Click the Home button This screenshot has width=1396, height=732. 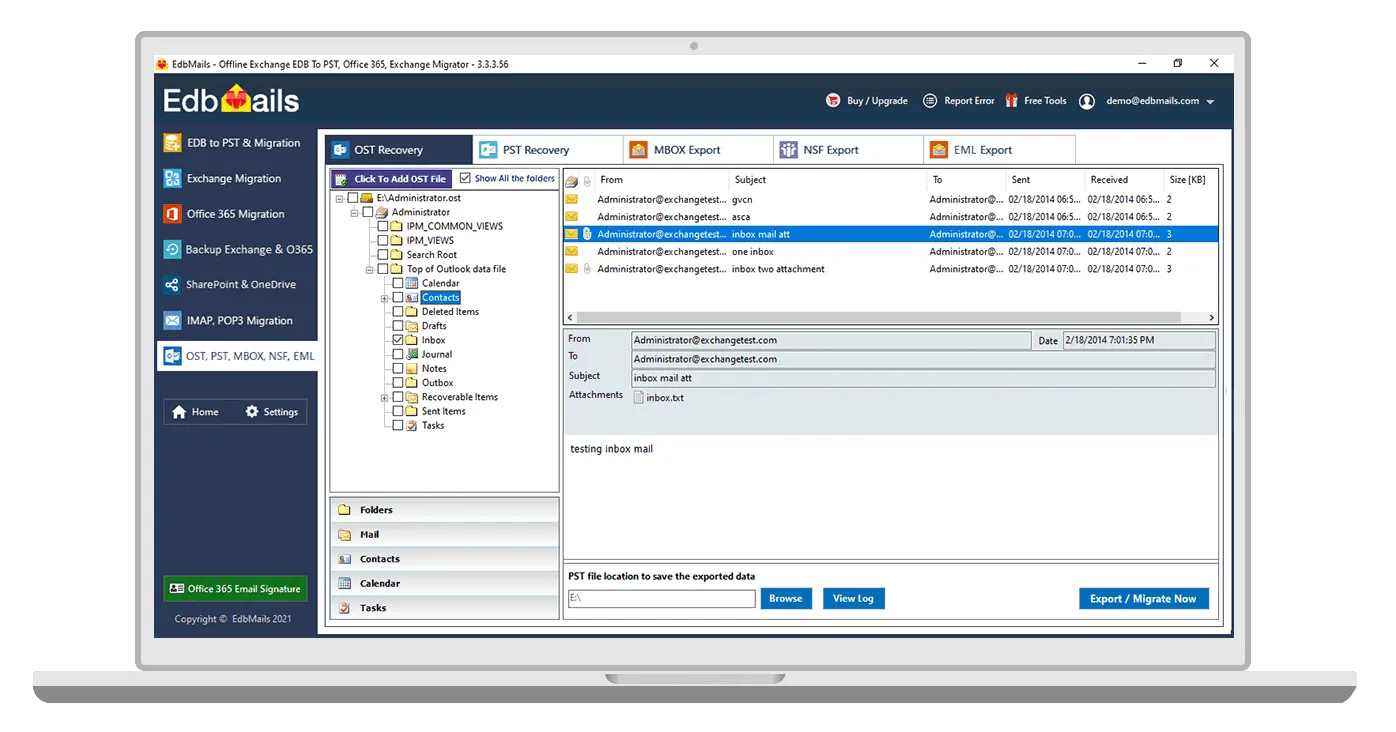(195, 412)
